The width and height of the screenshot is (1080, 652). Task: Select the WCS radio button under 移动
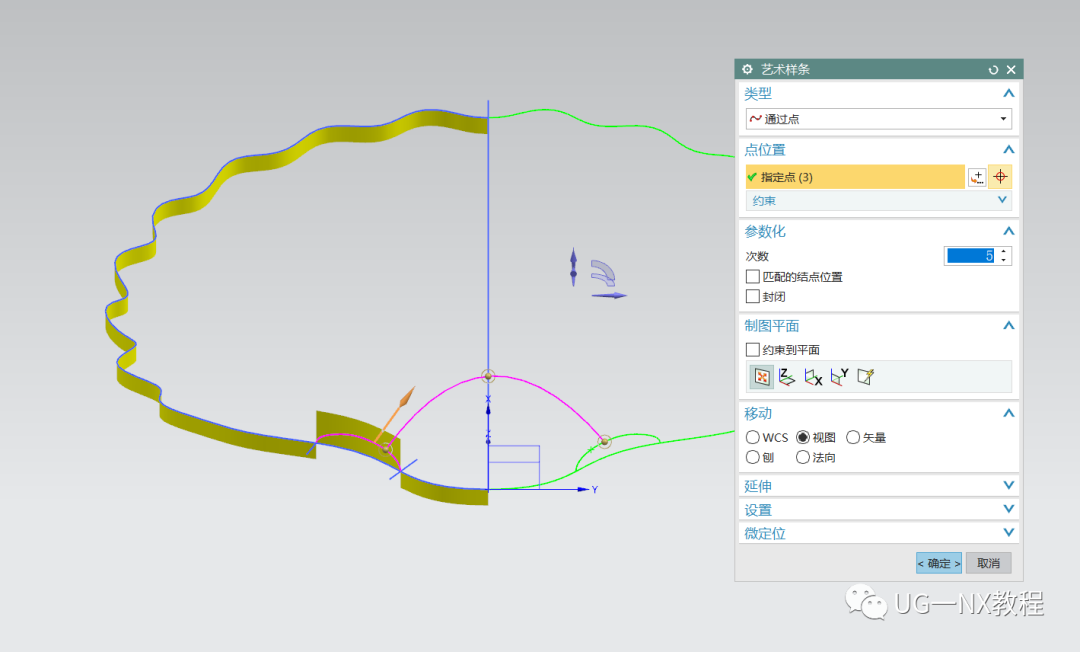752,437
